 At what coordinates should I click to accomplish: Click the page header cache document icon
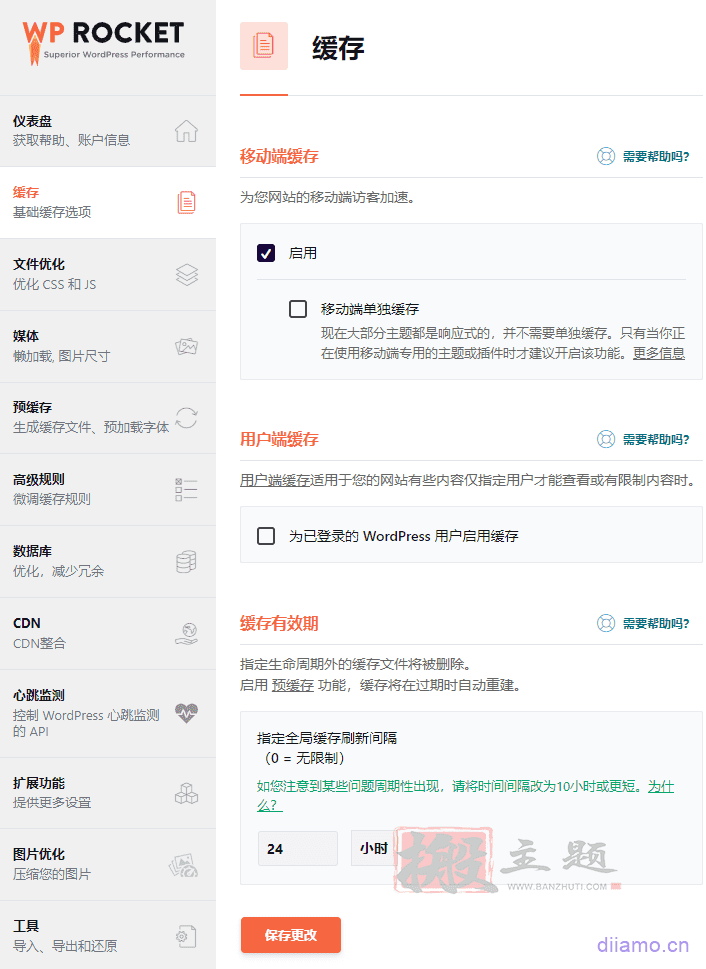pyautogui.click(x=264, y=46)
